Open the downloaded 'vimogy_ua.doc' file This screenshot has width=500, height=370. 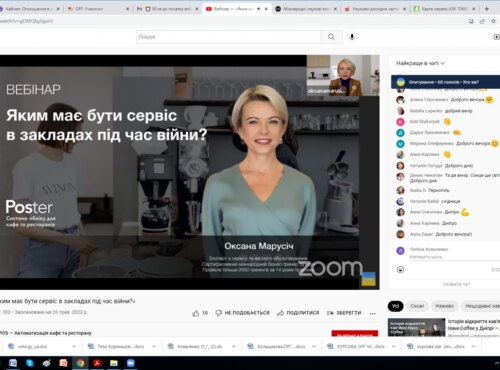point(32,347)
